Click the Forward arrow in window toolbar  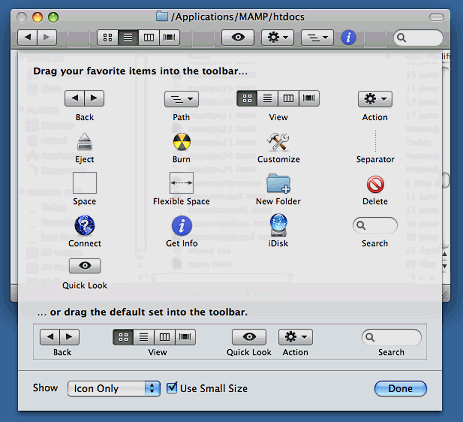tap(47, 37)
